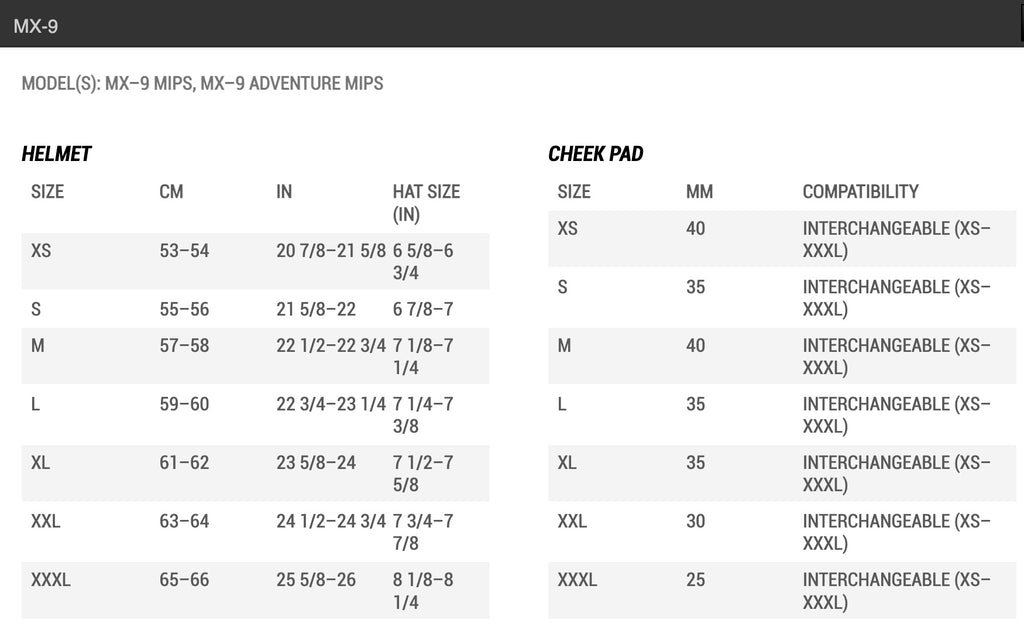Select the HELMET table heading
This screenshot has width=1024, height=637.
pos(56,154)
